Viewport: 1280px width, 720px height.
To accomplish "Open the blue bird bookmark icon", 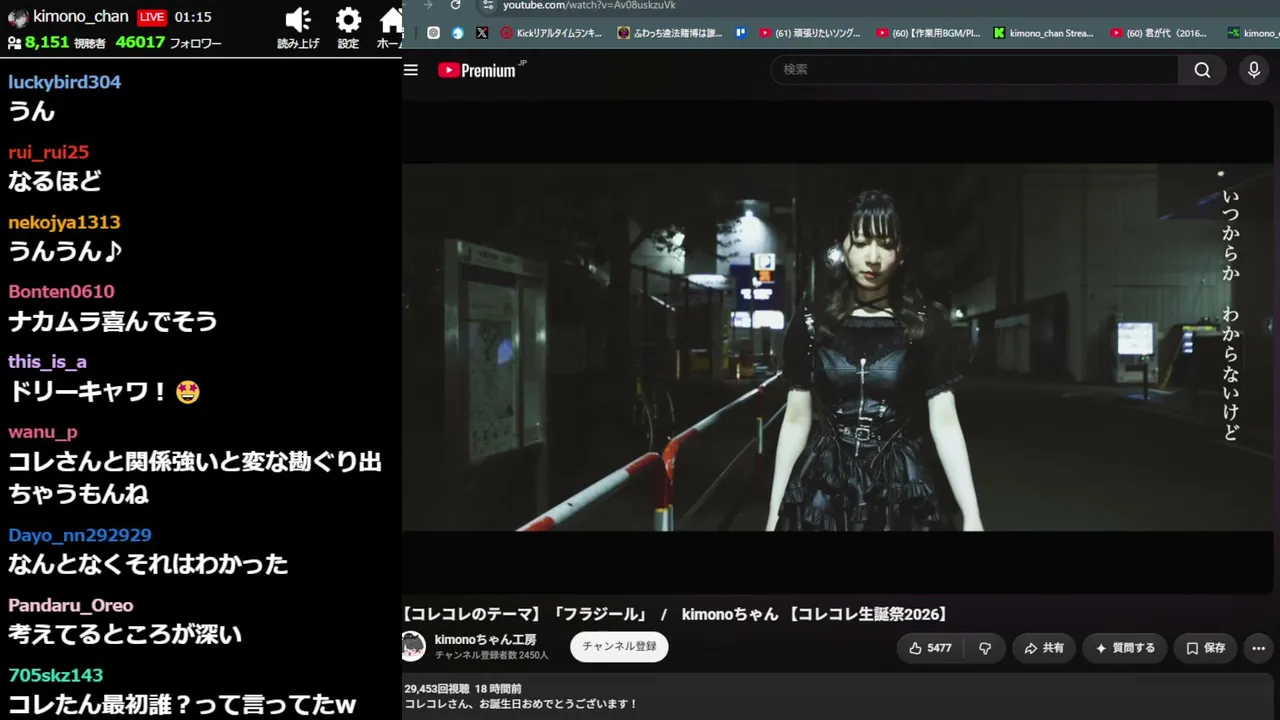I will click(x=458, y=33).
